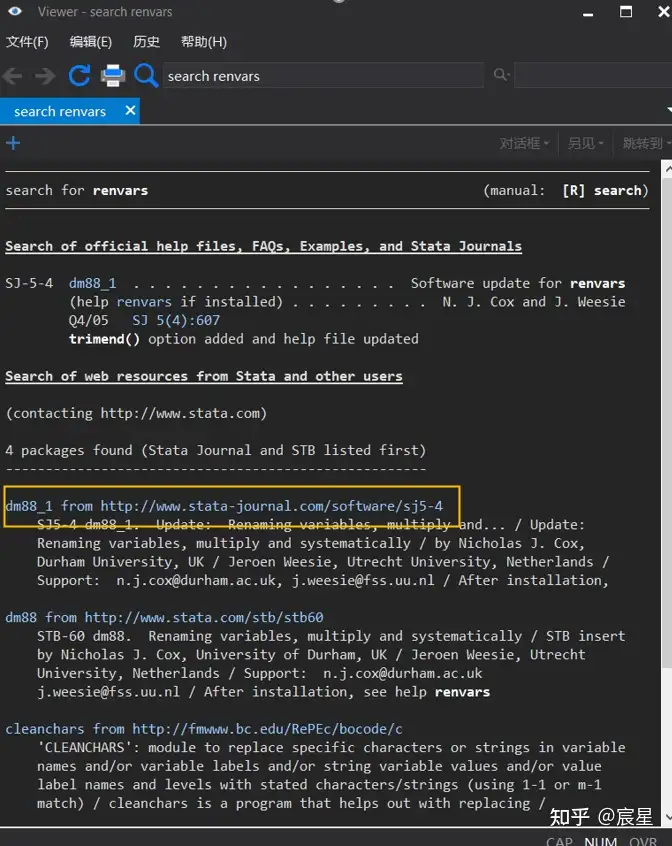Click 'Search of official help files' heading
Viewport: 672px width, 846px height.
(x=264, y=246)
